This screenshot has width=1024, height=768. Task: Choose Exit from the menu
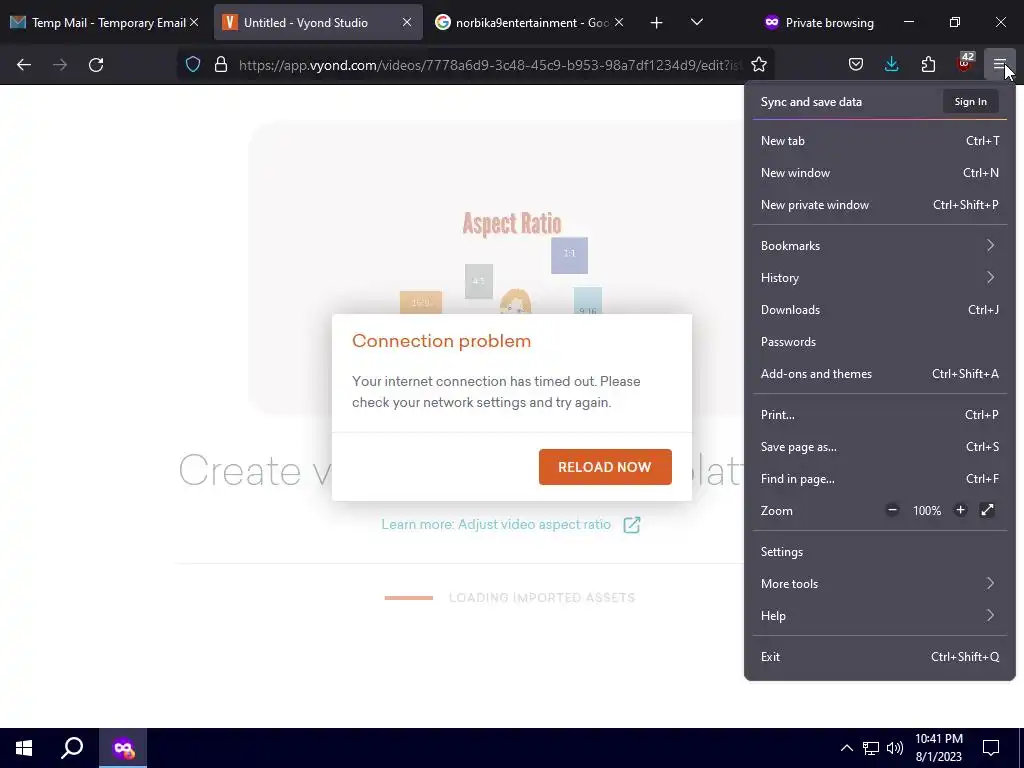pos(880,657)
